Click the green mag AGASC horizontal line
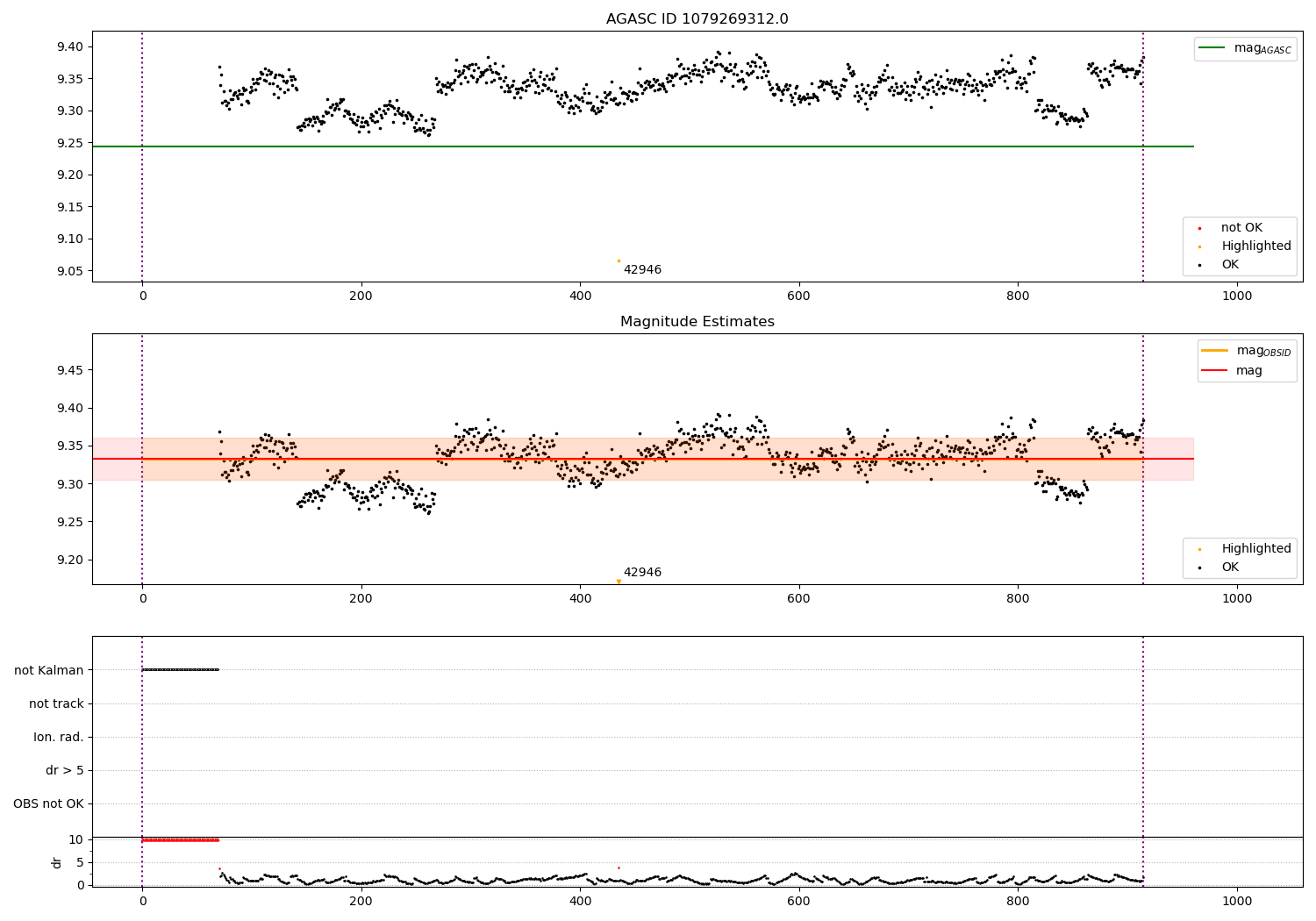The width and height of the screenshot is (1316, 921). tap(642, 146)
